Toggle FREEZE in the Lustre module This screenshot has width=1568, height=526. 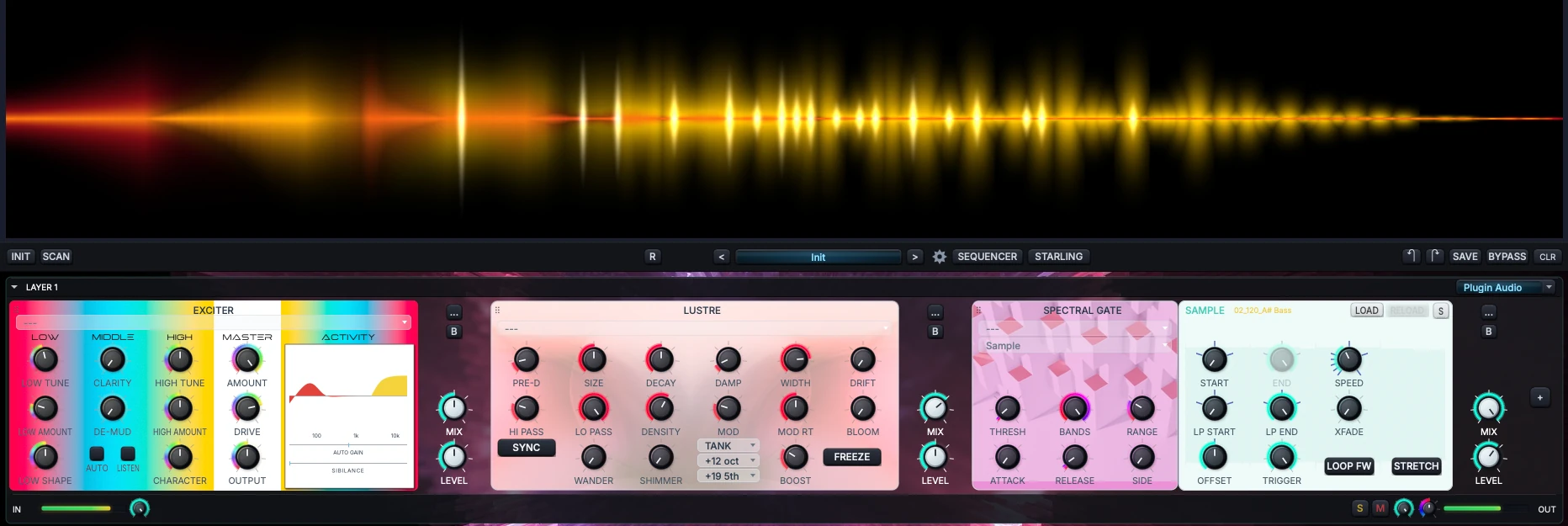[852, 457]
